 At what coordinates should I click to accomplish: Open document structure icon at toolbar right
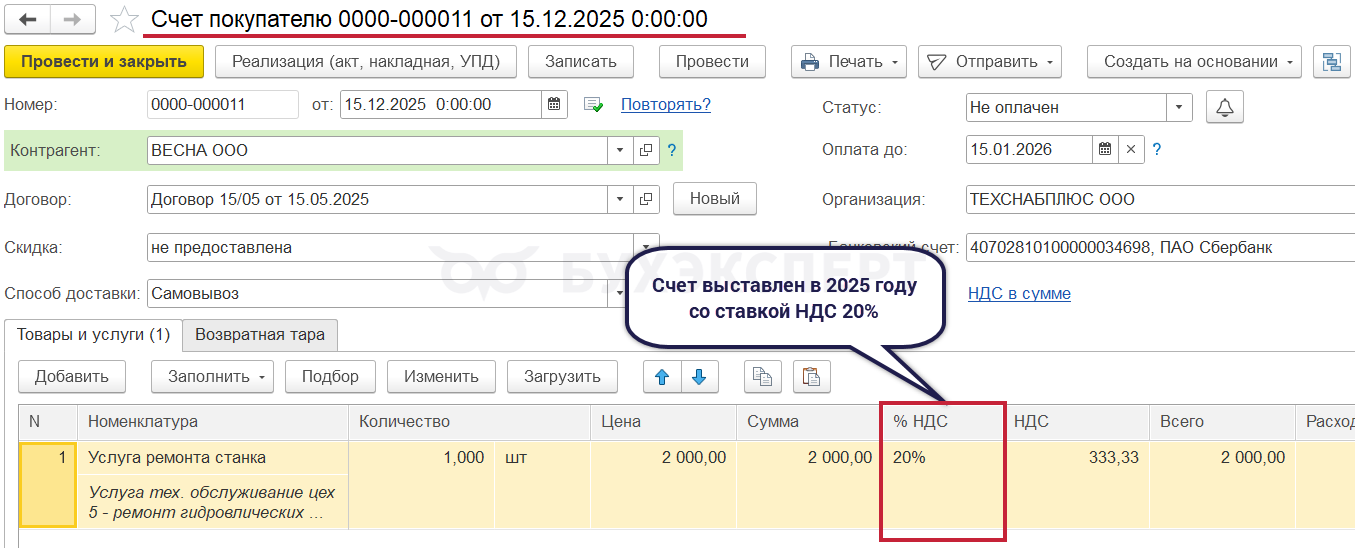(x=1331, y=62)
